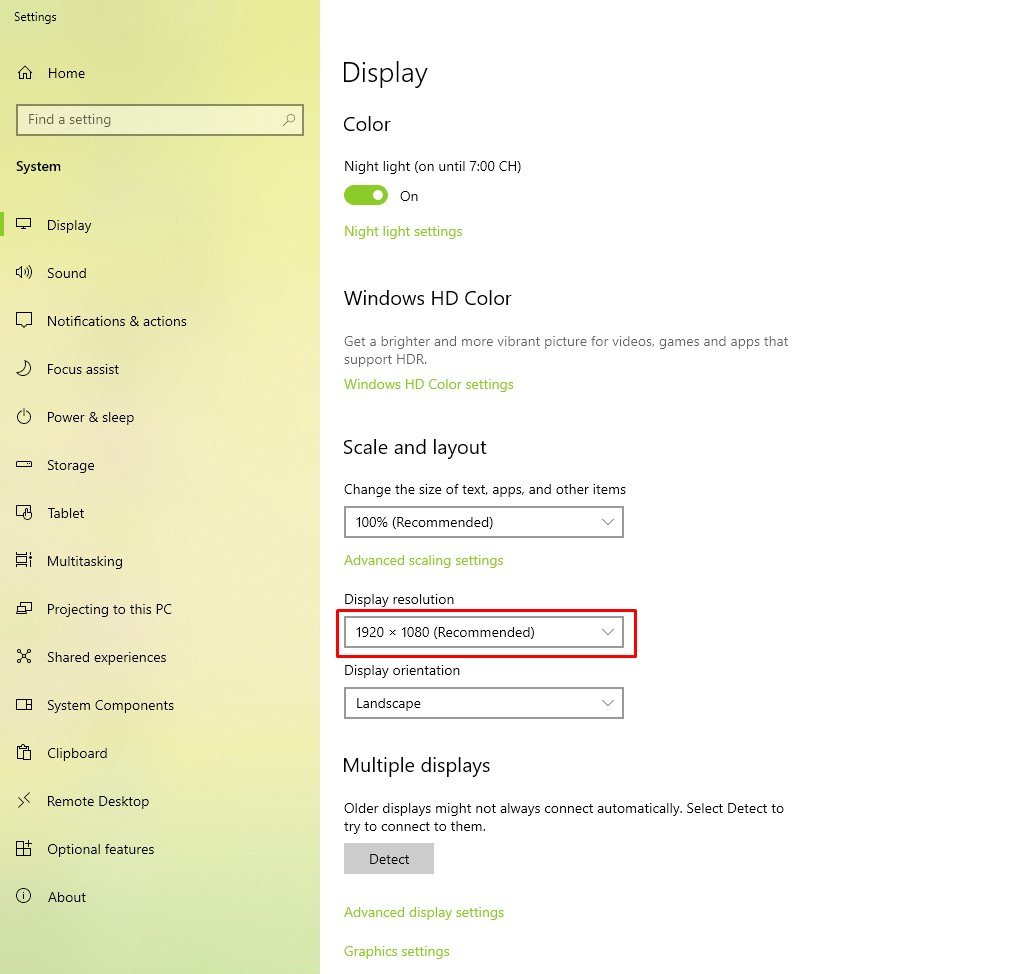Click the Notifications & actions icon

click(25, 321)
